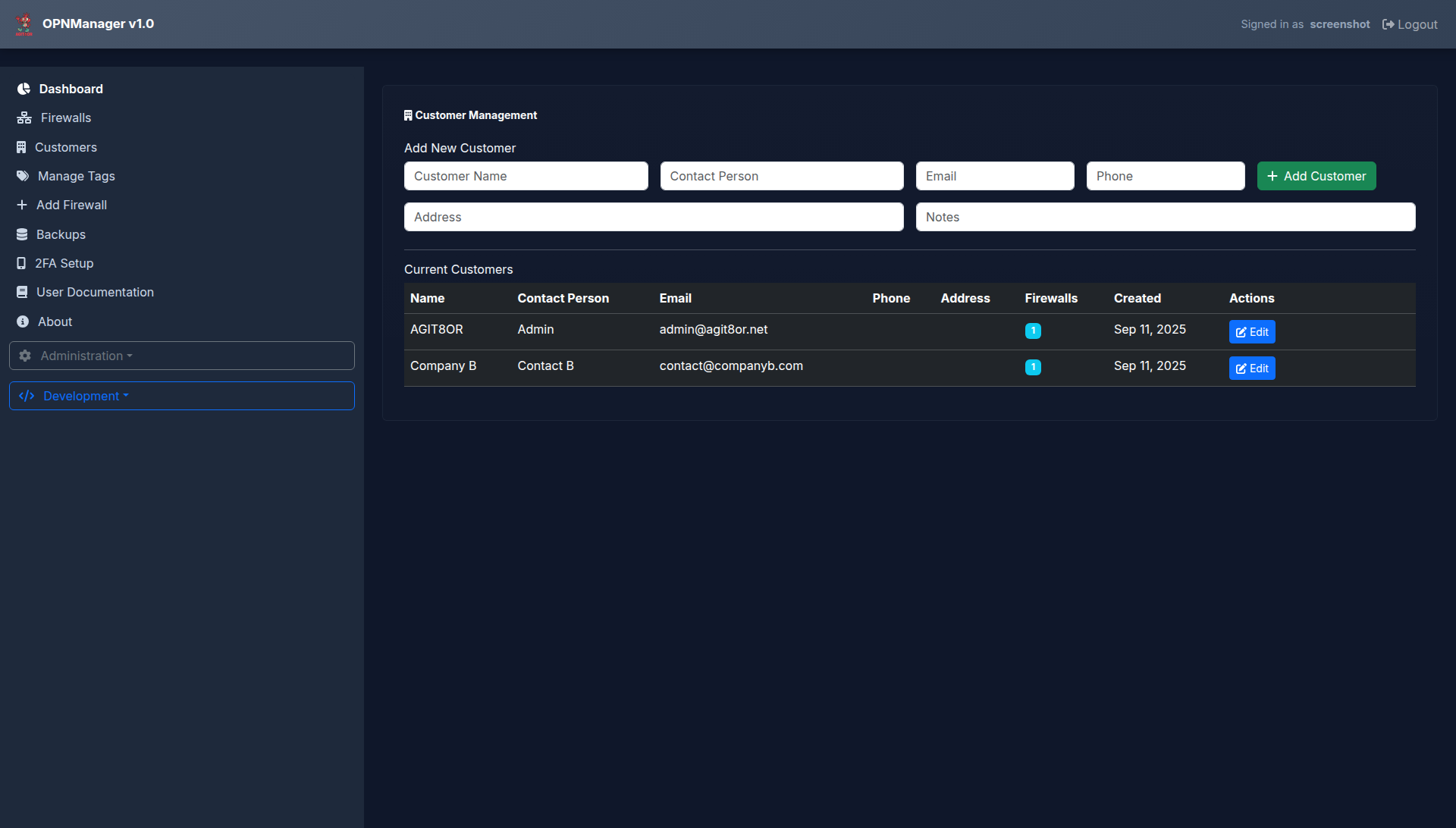1456x828 pixels.
Task: Focus the Email input field
Action: pyautogui.click(x=995, y=176)
